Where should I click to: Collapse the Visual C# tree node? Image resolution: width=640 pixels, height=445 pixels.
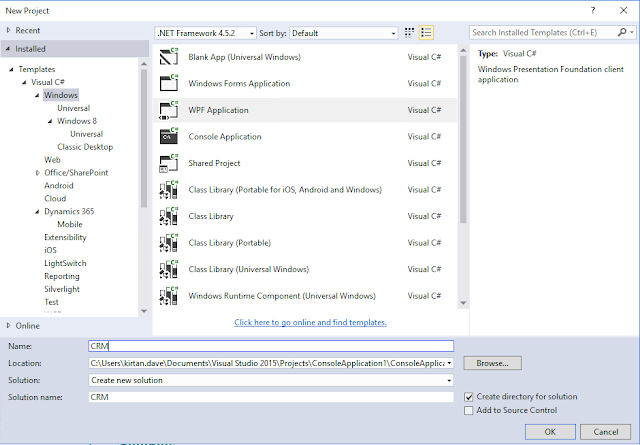[24, 82]
